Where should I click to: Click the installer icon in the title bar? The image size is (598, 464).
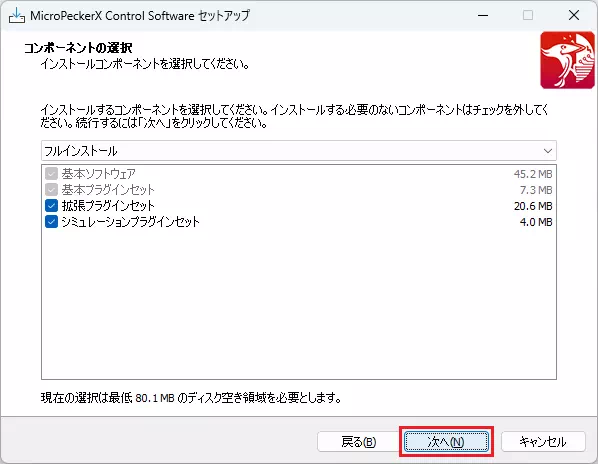[x=16, y=15]
